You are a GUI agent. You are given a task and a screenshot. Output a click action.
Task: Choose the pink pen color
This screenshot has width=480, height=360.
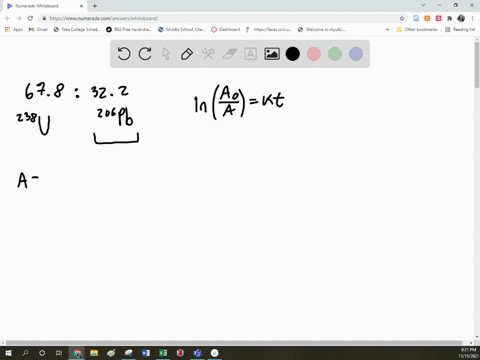point(314,54)
